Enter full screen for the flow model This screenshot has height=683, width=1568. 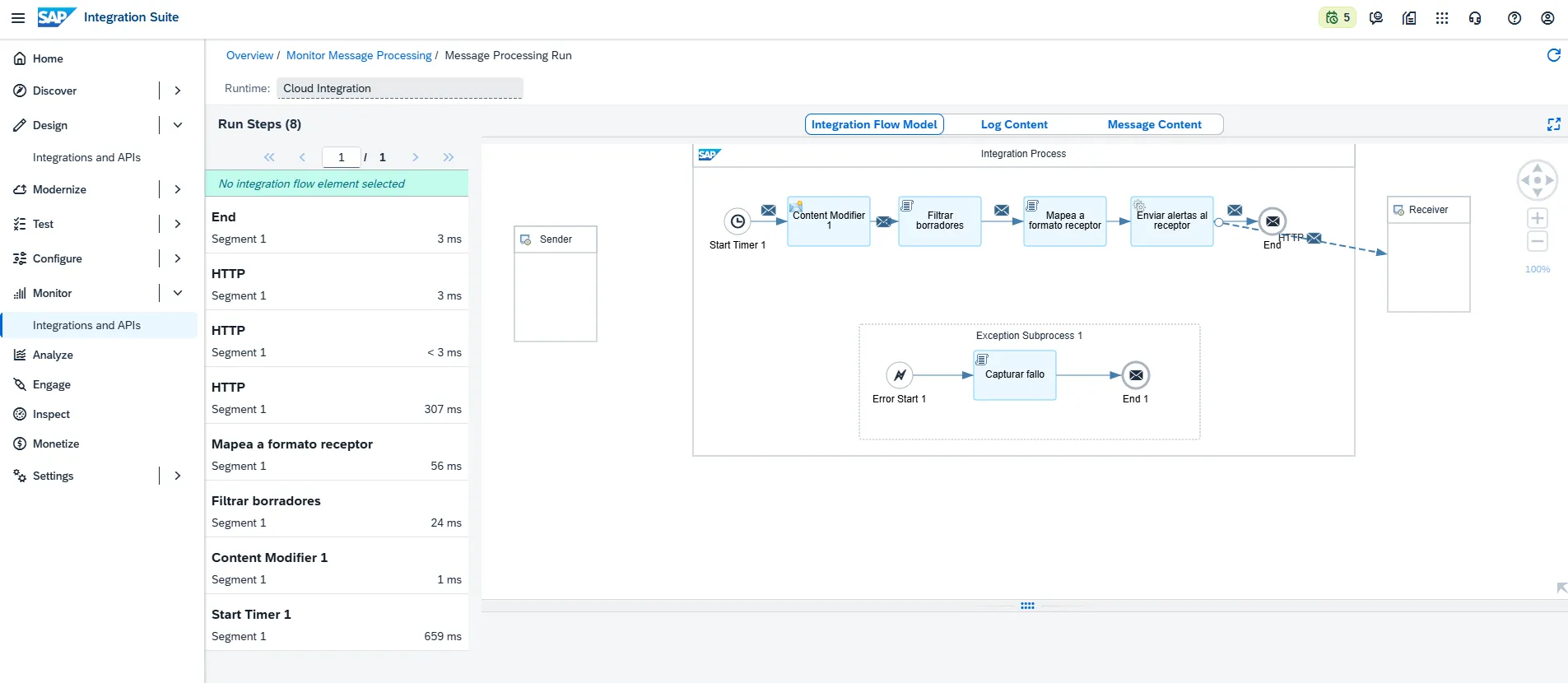click(x=1554, y=124)
